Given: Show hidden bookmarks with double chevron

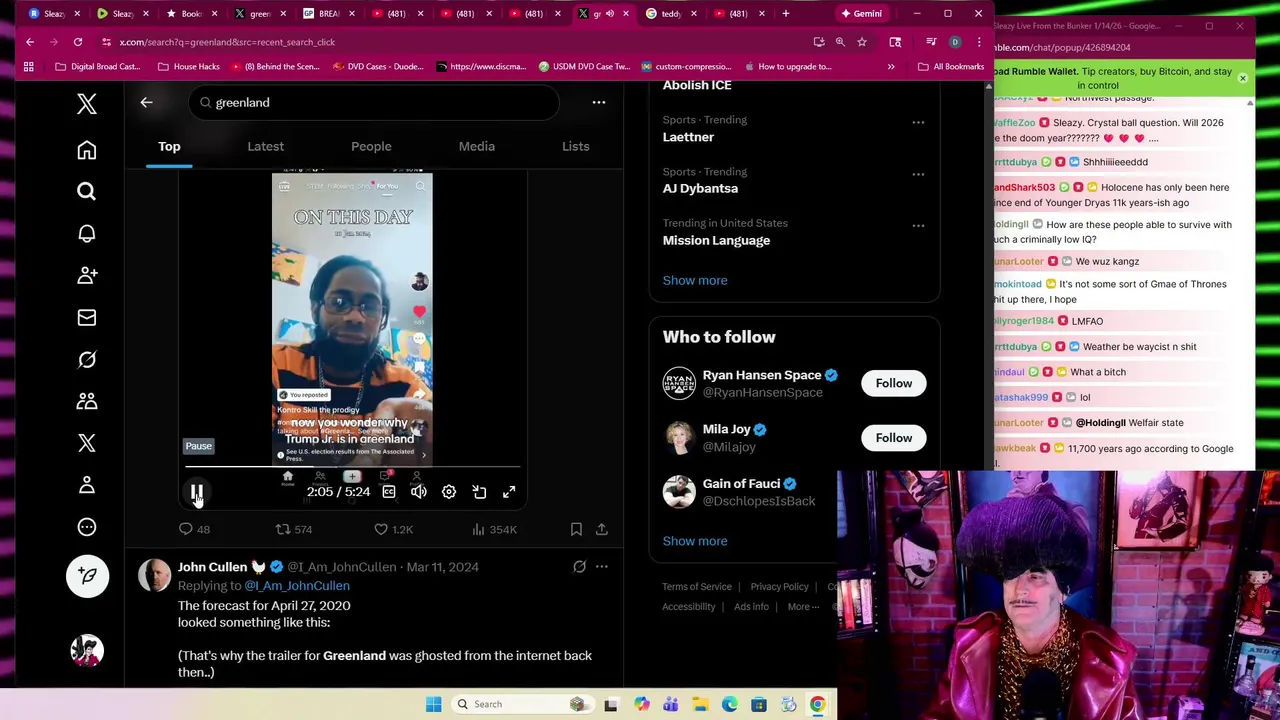Looking at the screenshot, I should (891, 66).
